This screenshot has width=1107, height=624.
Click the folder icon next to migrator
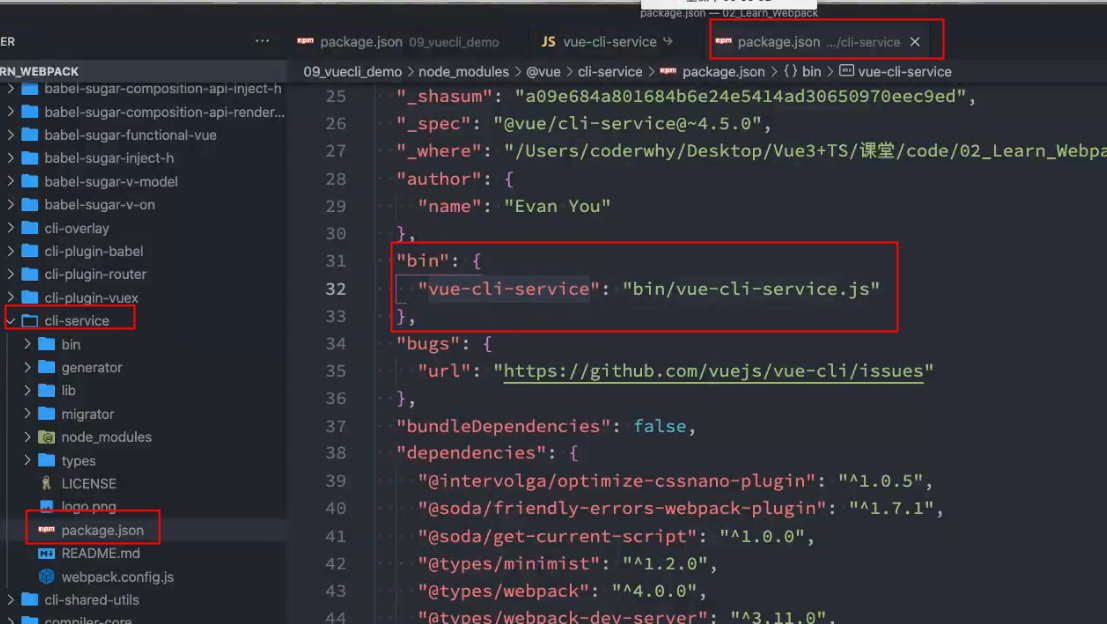click(x=47, y=414)
